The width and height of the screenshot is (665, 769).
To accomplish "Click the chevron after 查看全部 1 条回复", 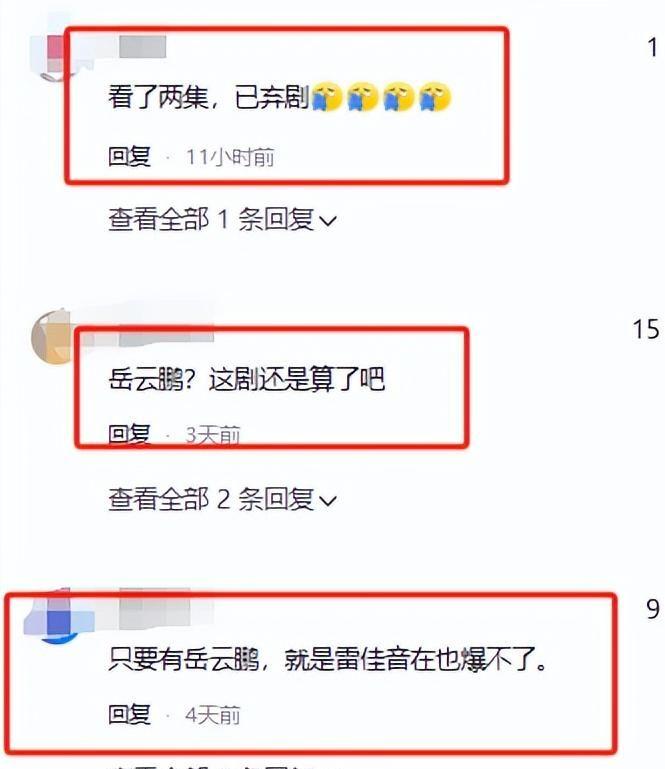I will 328,221.
